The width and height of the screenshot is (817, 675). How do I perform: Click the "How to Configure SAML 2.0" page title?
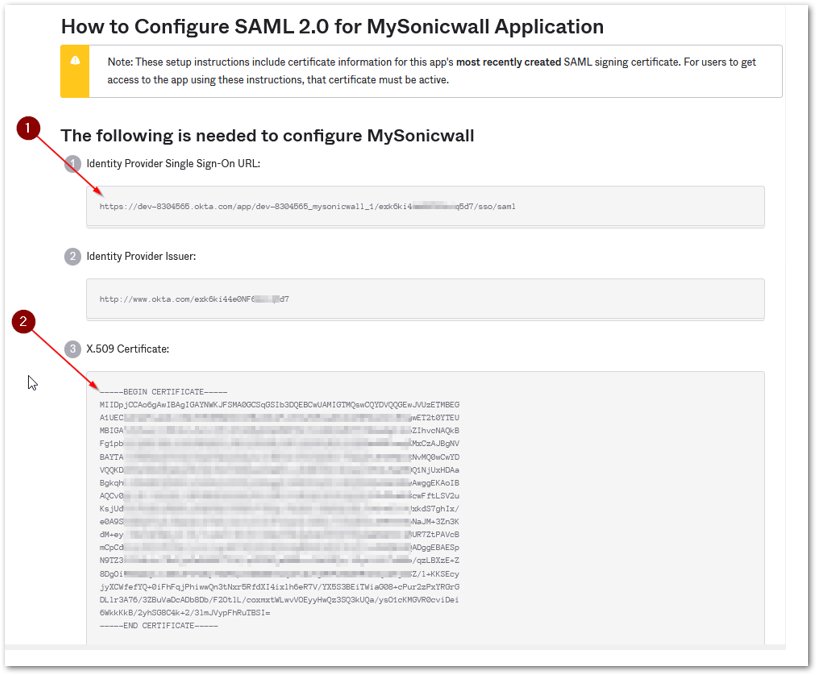pos(332,27)
